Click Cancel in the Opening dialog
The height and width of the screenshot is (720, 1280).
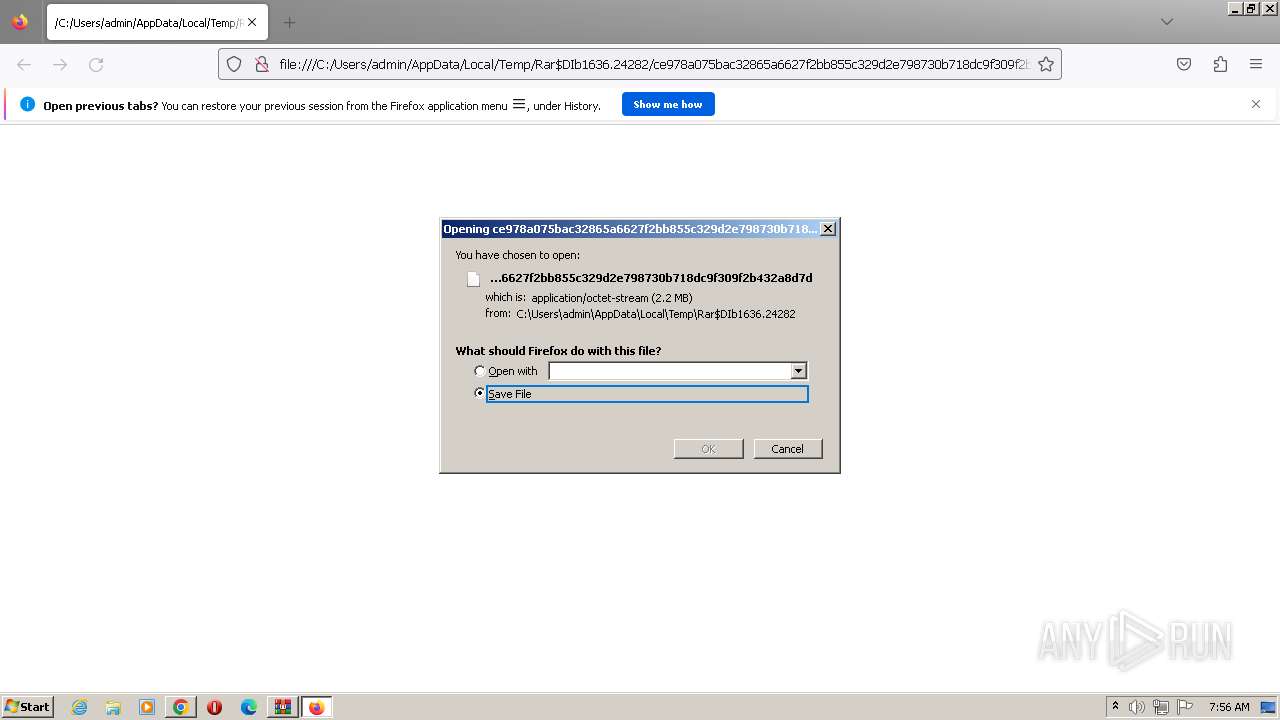point(787,449)
